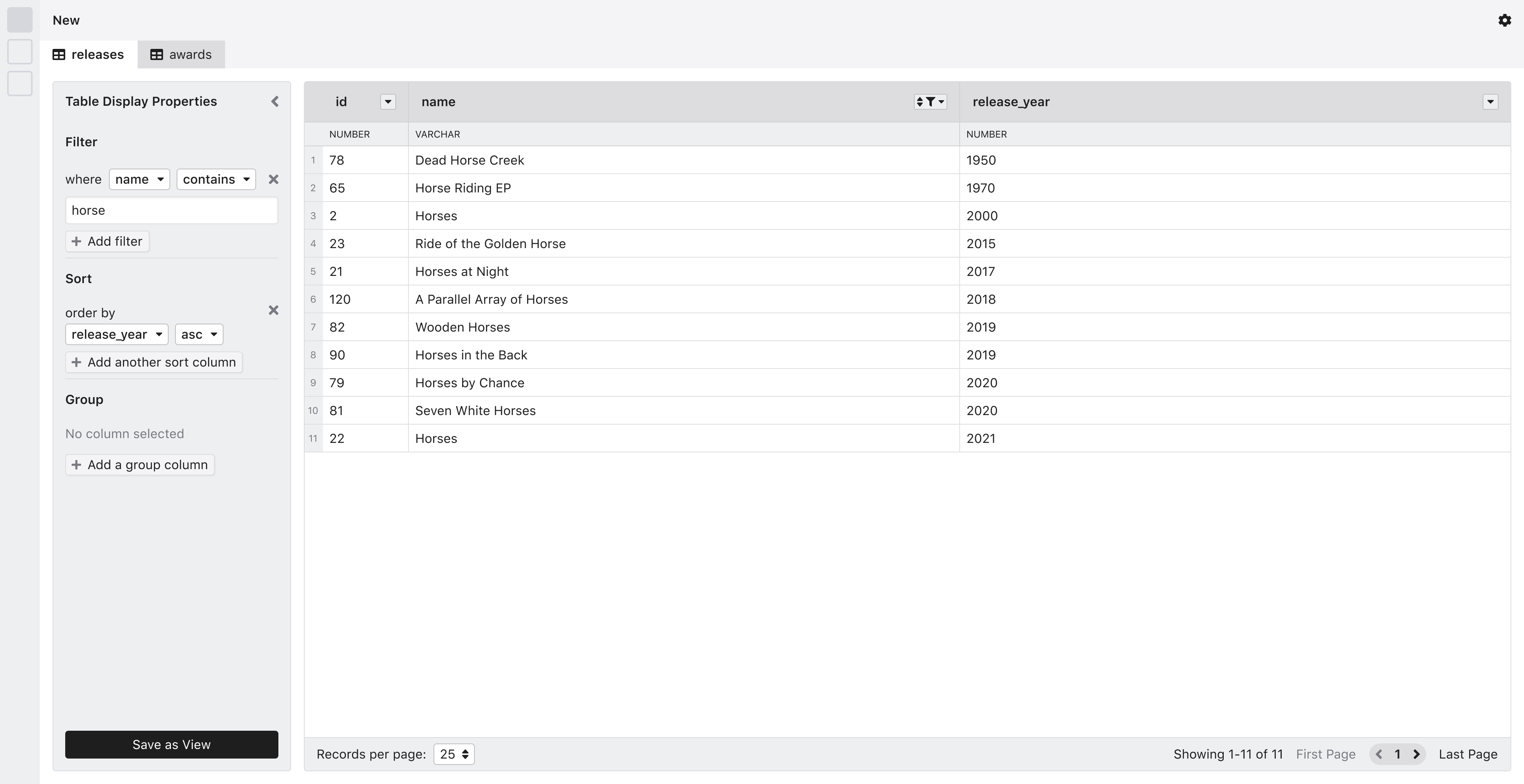Click the name column sort-filter icon
Screen dimensions: 1524x784
[930, 102]
